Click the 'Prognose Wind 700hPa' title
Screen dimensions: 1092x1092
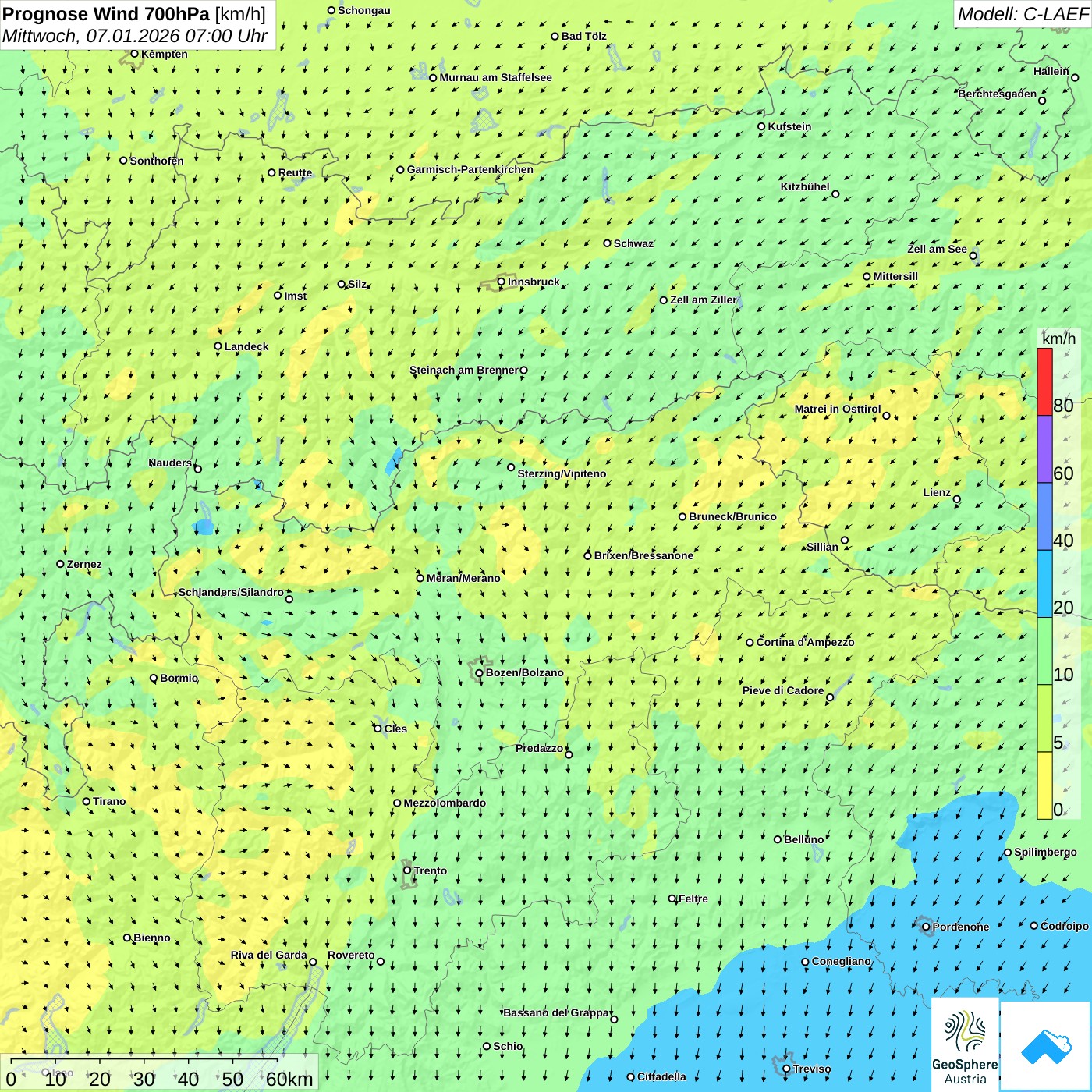107,14
